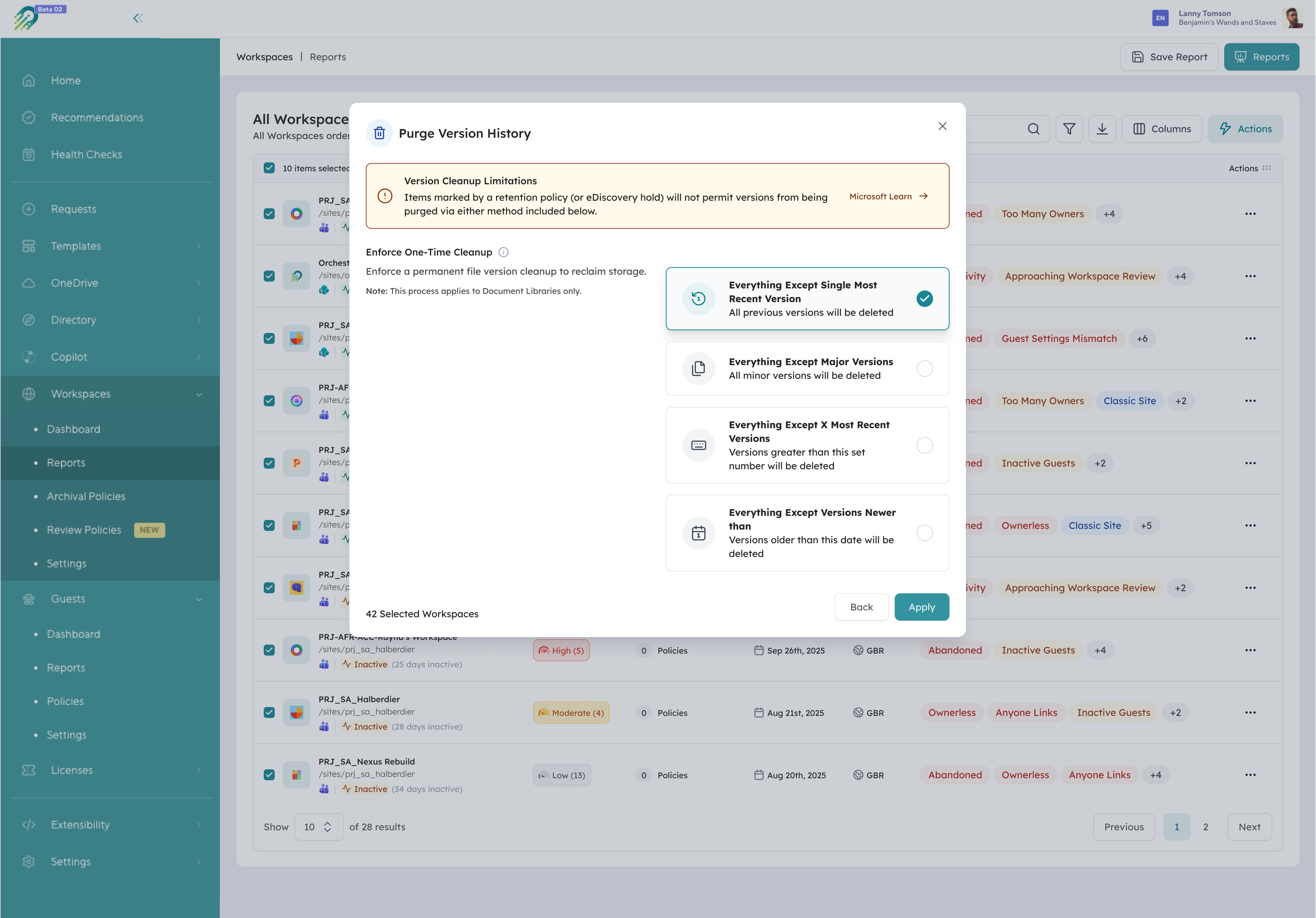
Task: Click the teal Reports button at top right
Action: pos(1262,57)
